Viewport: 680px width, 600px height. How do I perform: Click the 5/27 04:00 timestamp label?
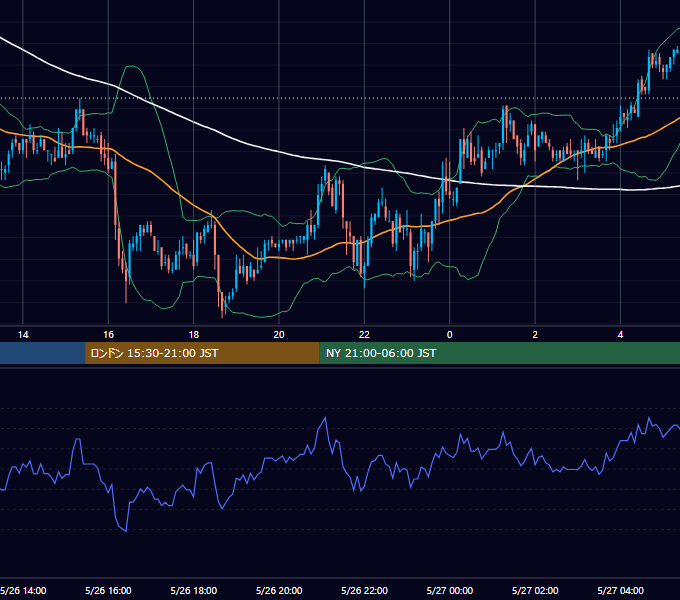(x=620, y=590)
